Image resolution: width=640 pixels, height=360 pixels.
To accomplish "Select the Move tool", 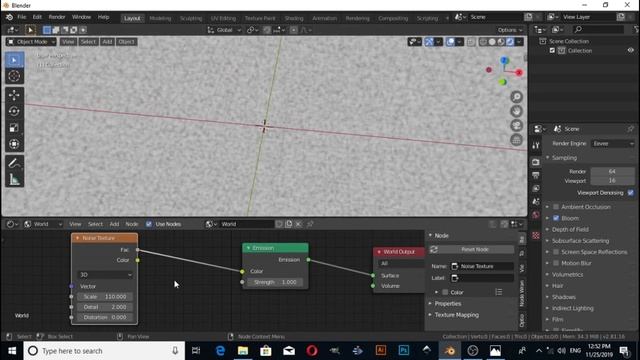I will (x=14, y=95).
